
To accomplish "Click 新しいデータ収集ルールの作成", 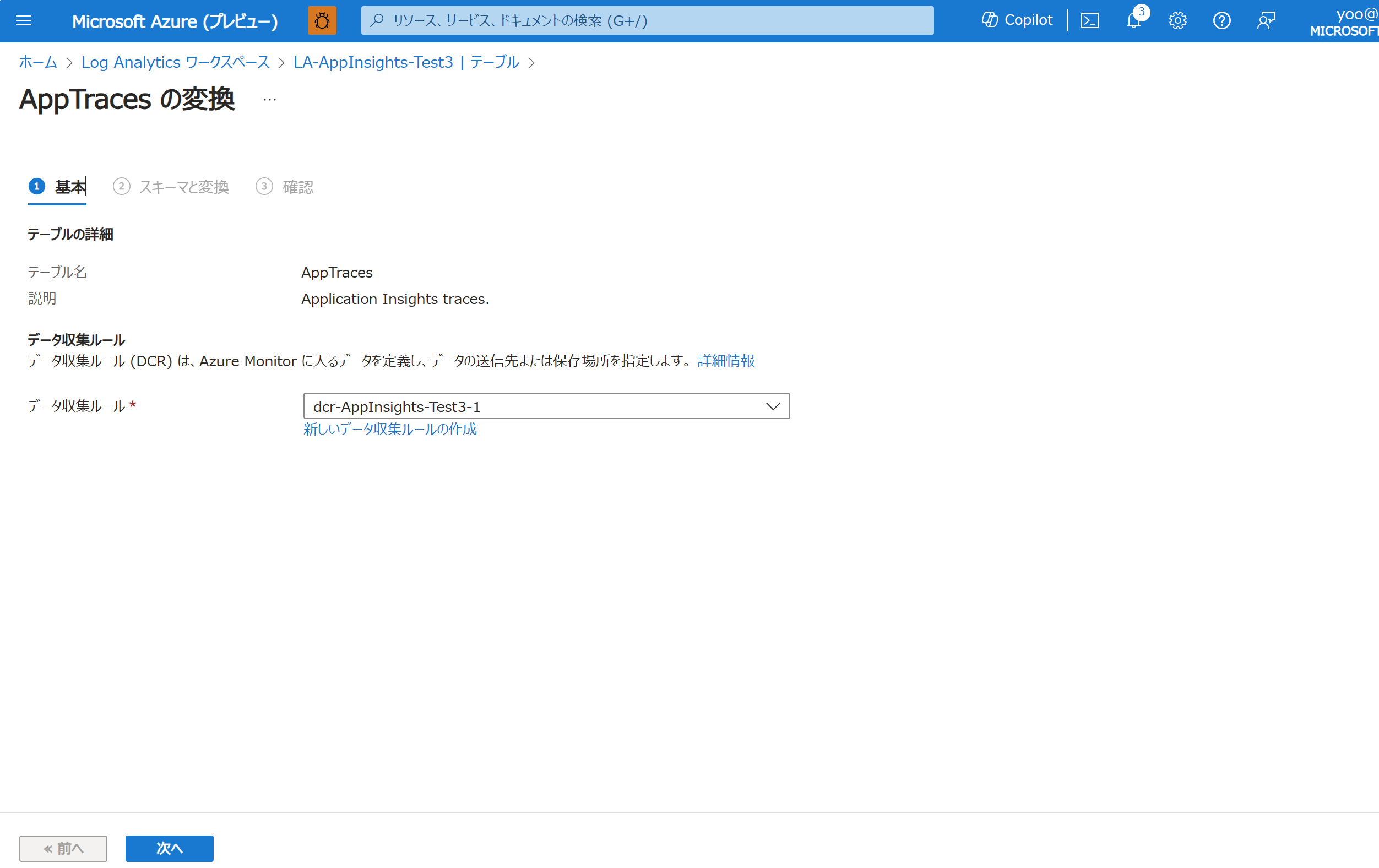I will pos(390,429).
